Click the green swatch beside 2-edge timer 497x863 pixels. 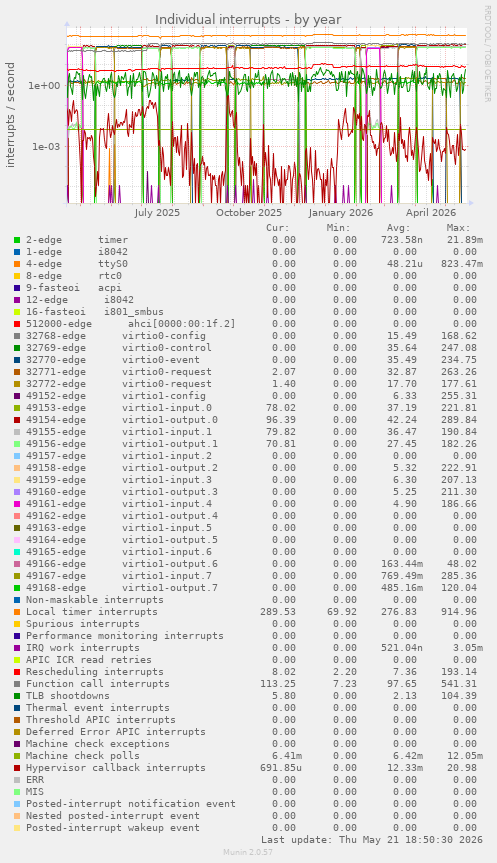click(17, 240)
